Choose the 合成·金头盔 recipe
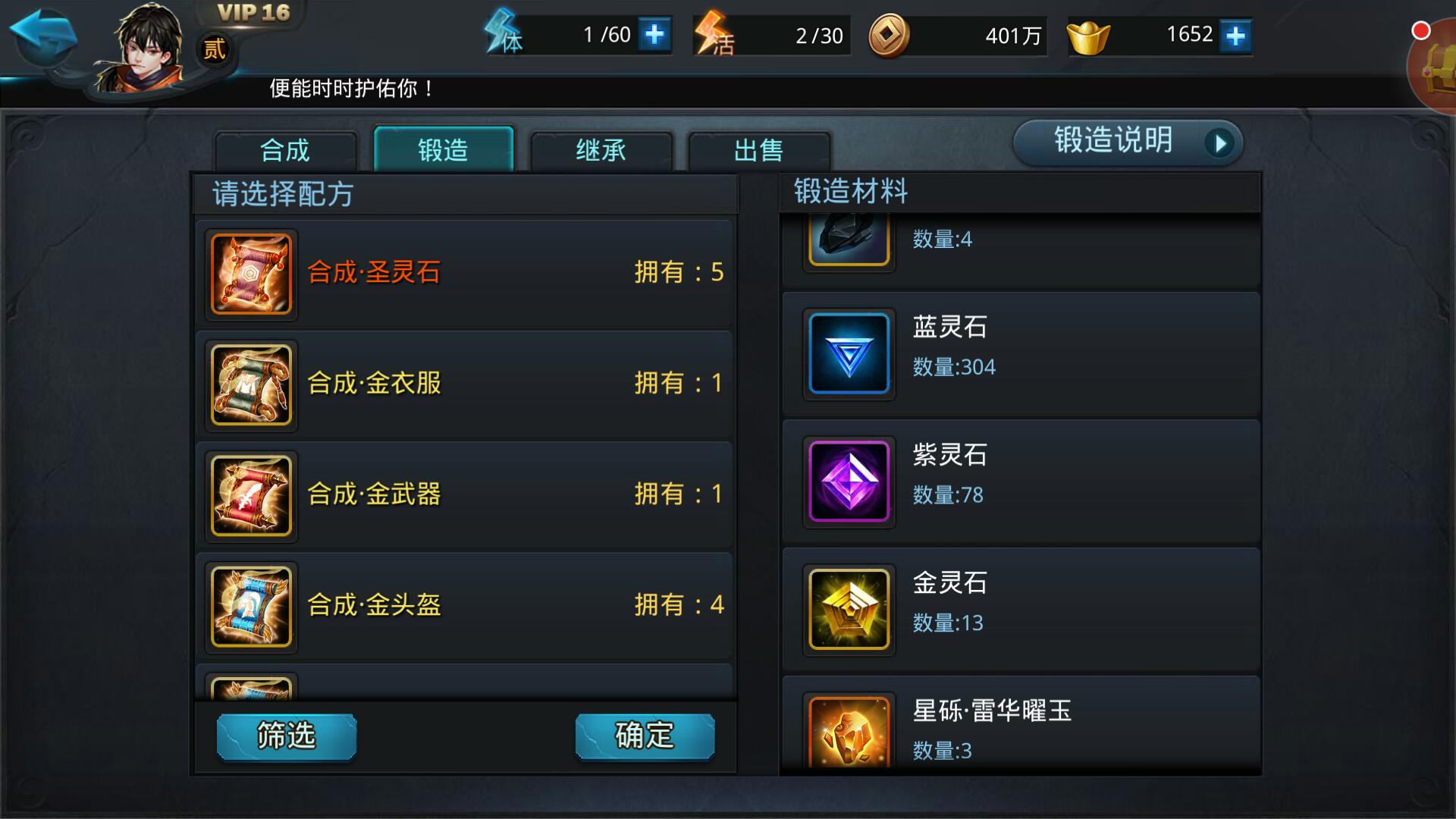Viewport: 1456px width, 819px height. click(x=464, y=605)
